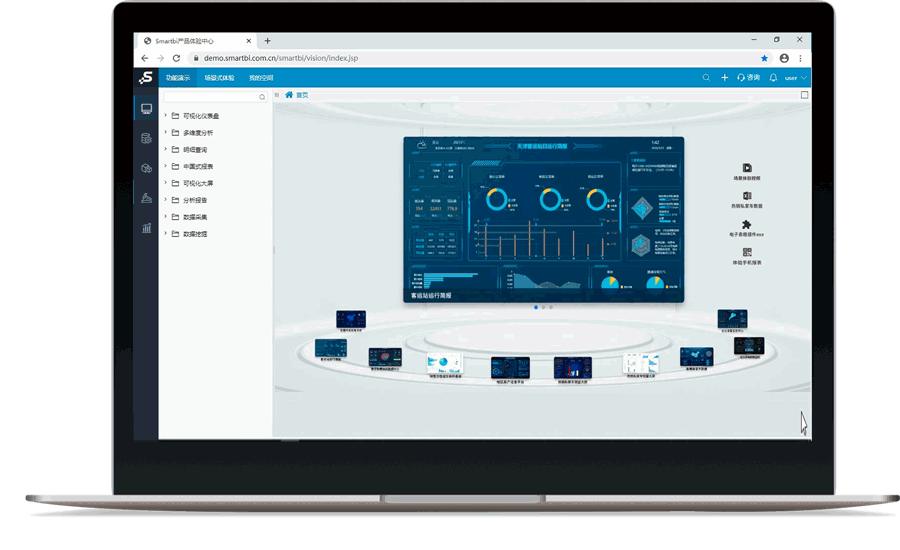This screenshot has height=550, width=900.
Task: Open the user account dropdown
Action: pyautogui.click(x=795, y=78)
